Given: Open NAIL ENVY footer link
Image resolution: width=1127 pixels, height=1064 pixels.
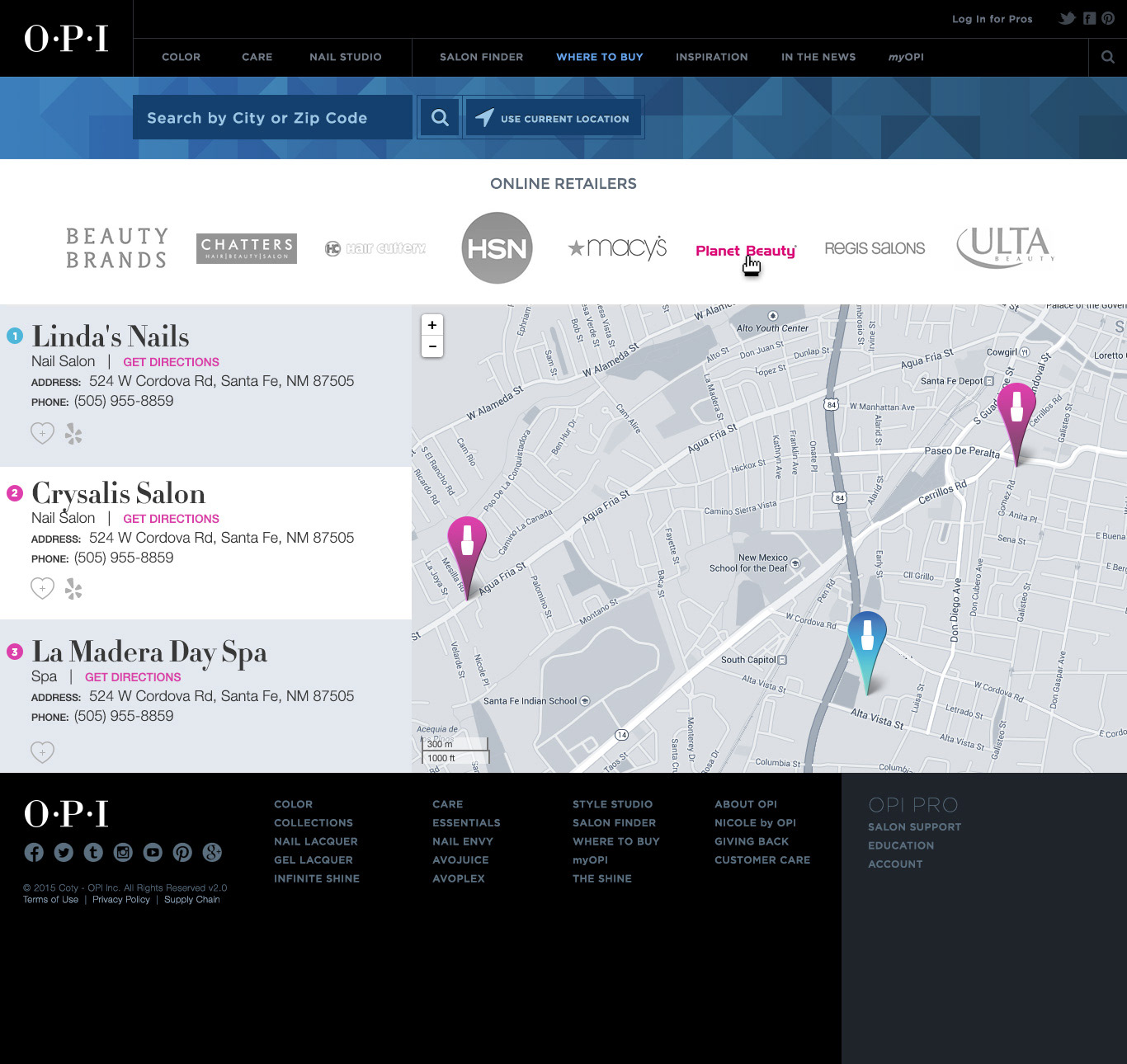Looking at the screenshot, I should pyautogui.click(x=463, y=841).
